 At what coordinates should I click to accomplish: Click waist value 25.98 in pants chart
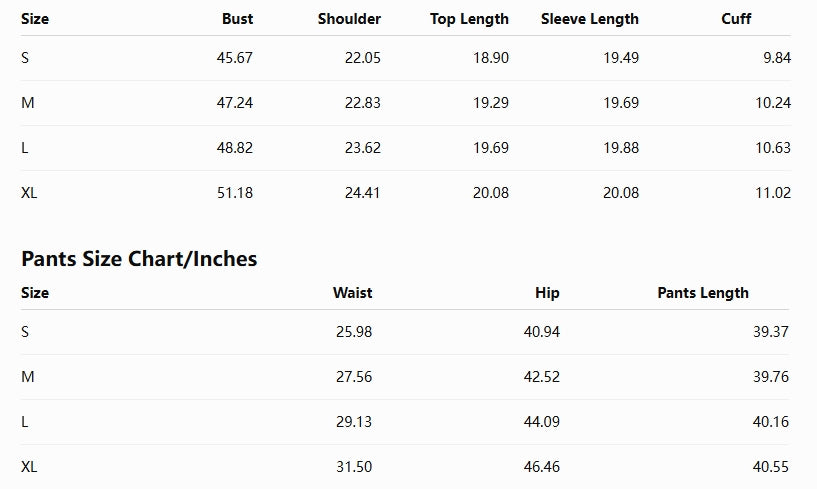(354, 332)
